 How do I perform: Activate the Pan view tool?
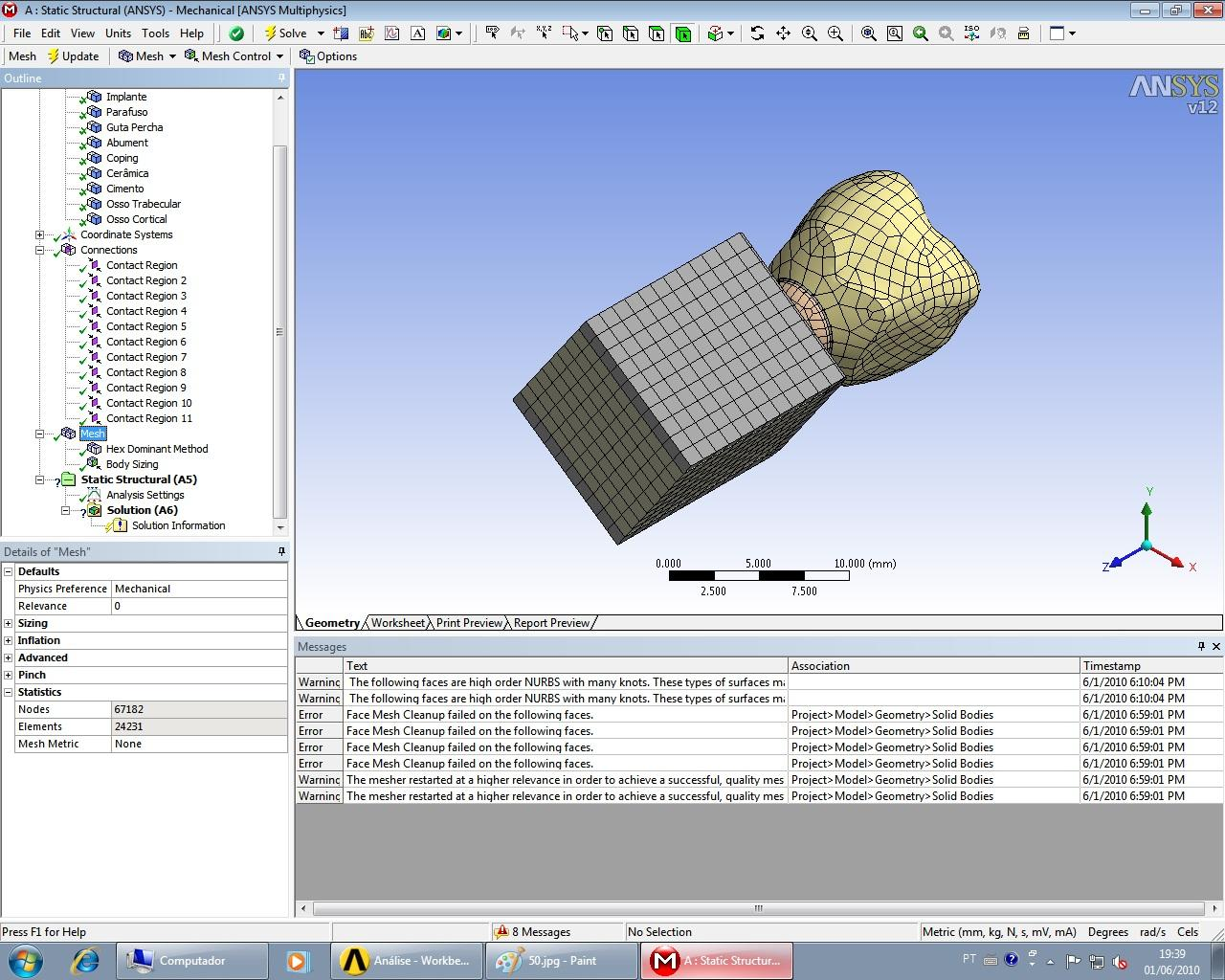783,33
